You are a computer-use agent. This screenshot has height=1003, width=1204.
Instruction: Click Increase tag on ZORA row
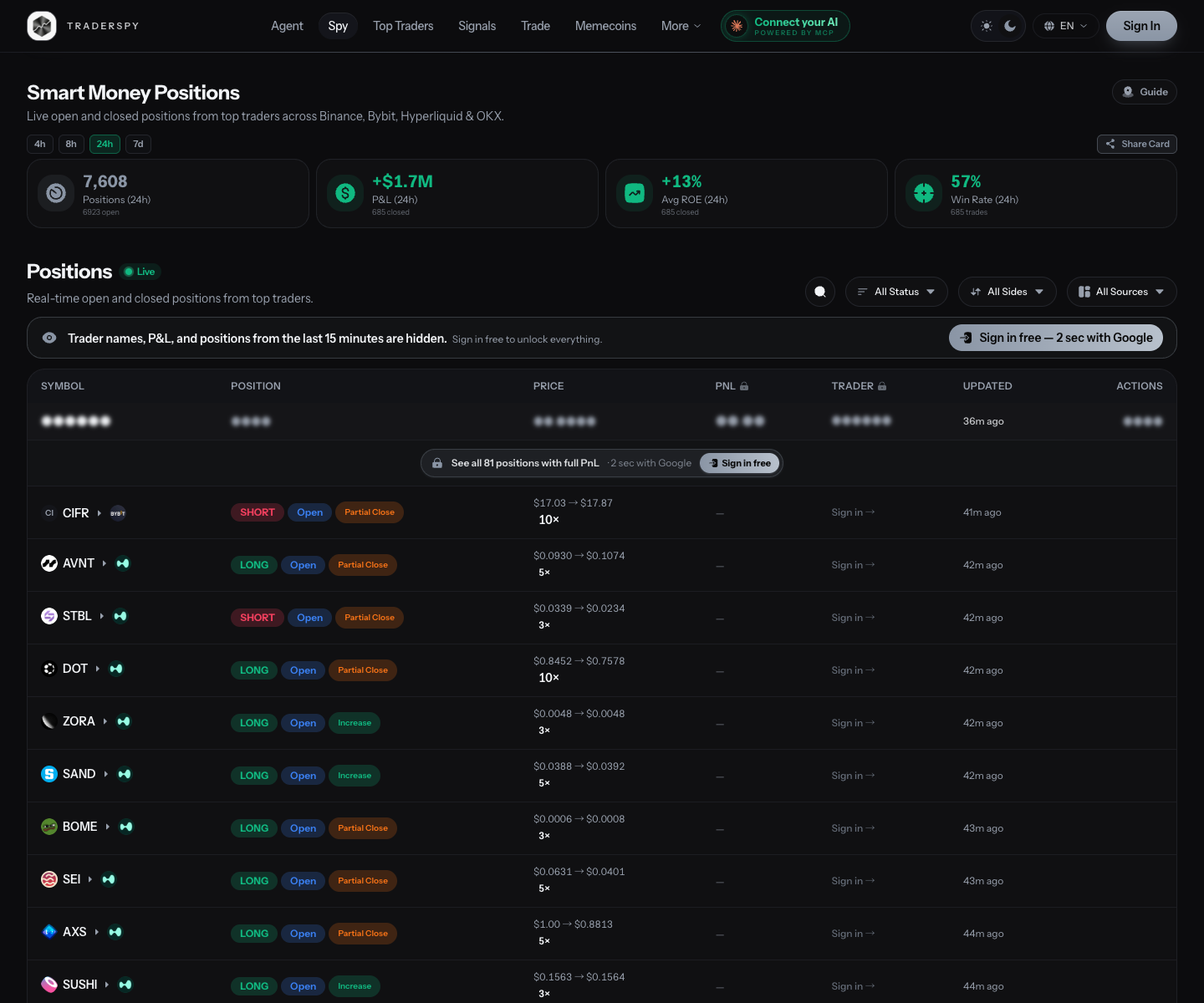point(355,723)
